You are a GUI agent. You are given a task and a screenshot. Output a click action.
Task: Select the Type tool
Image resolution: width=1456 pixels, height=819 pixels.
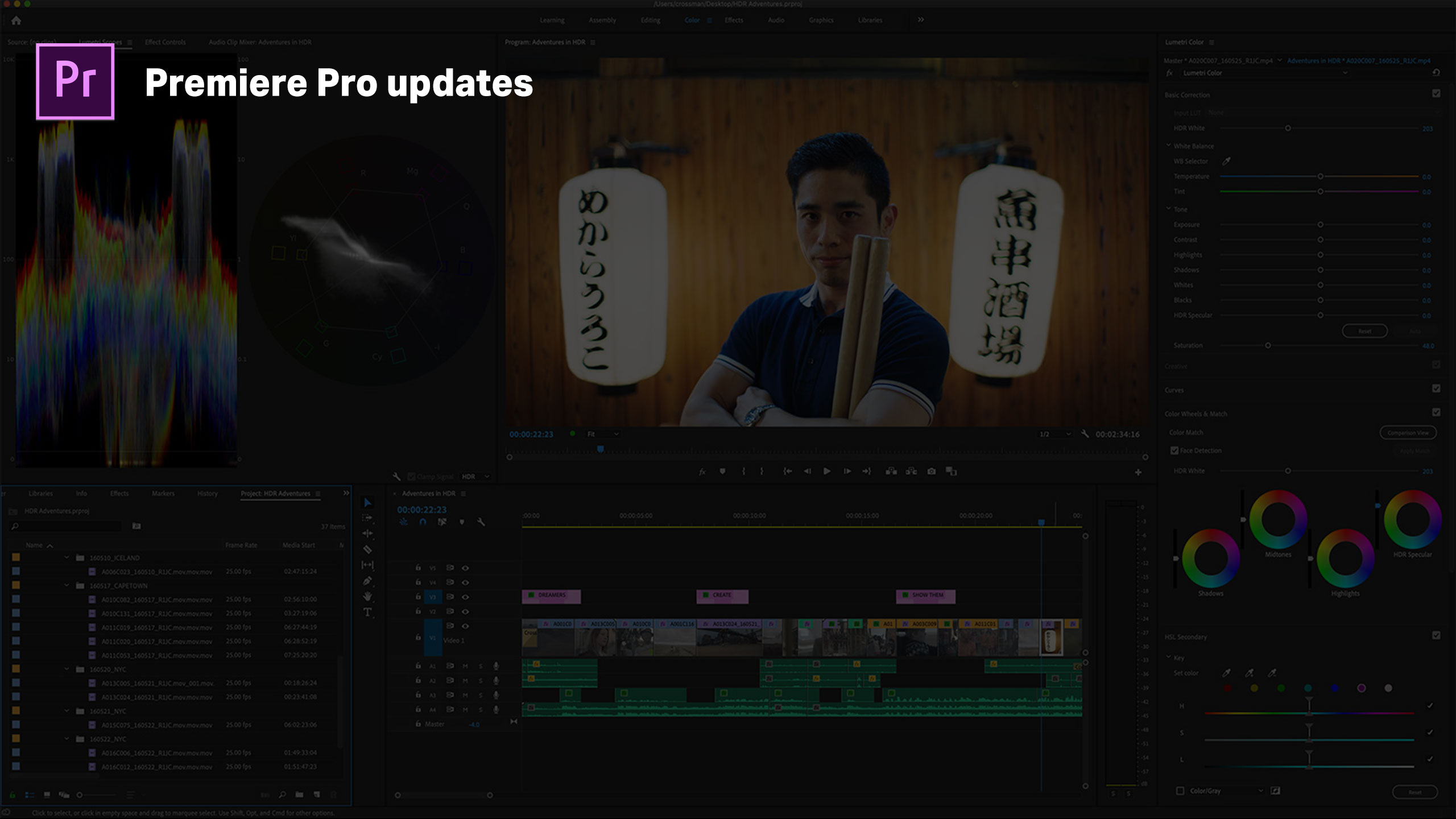368,610
